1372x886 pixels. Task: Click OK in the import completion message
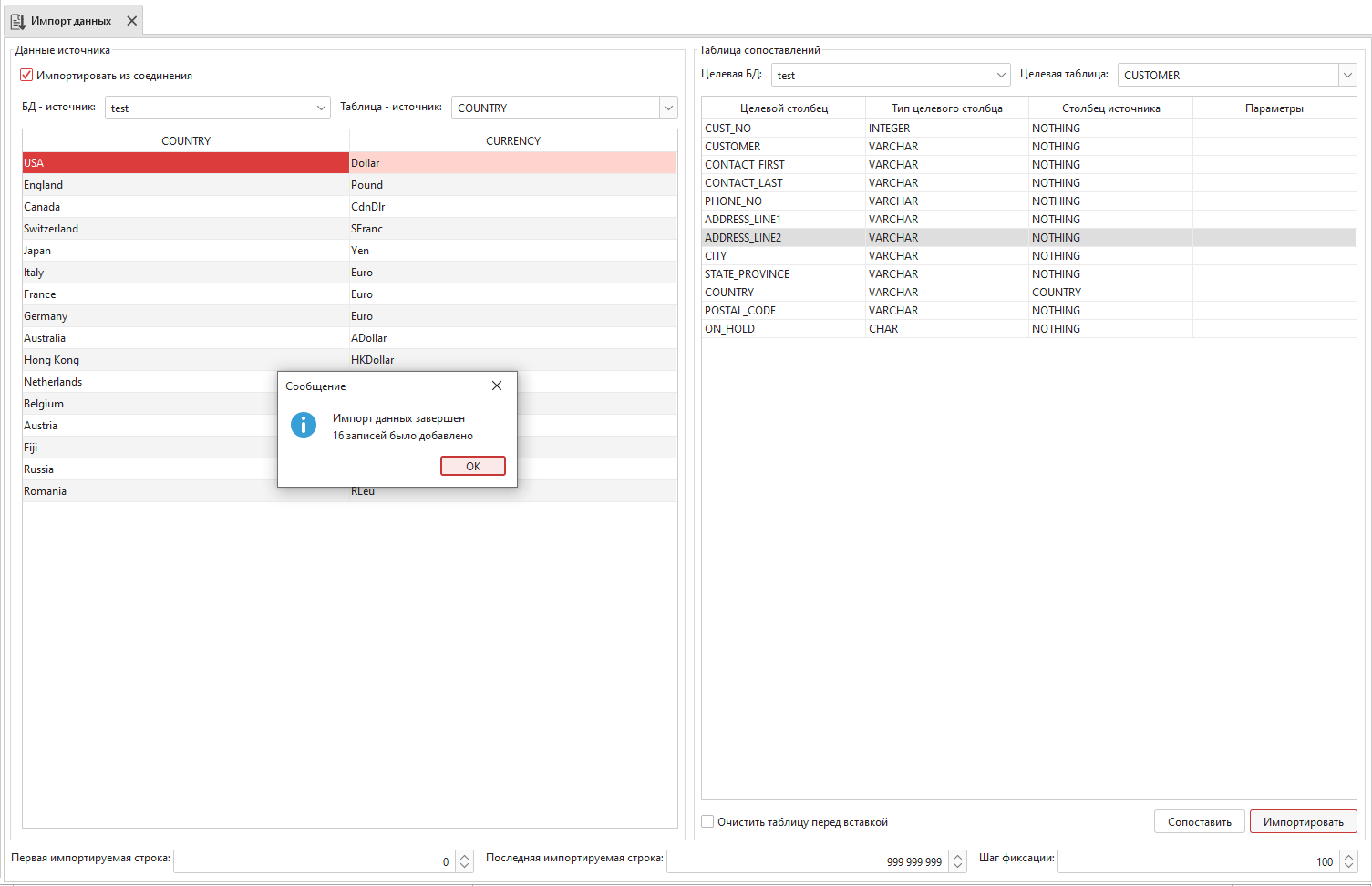[x=472, y=465]
